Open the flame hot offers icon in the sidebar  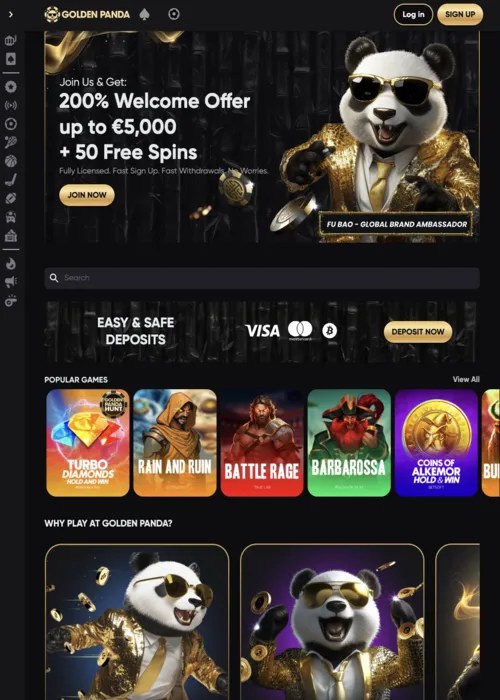[11, 264]
